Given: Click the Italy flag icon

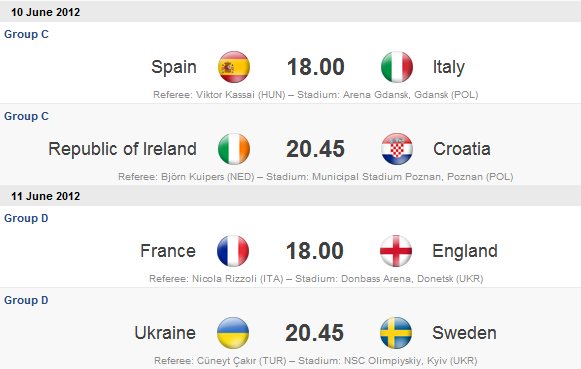Looking at the screenshot, I should 397,67.
